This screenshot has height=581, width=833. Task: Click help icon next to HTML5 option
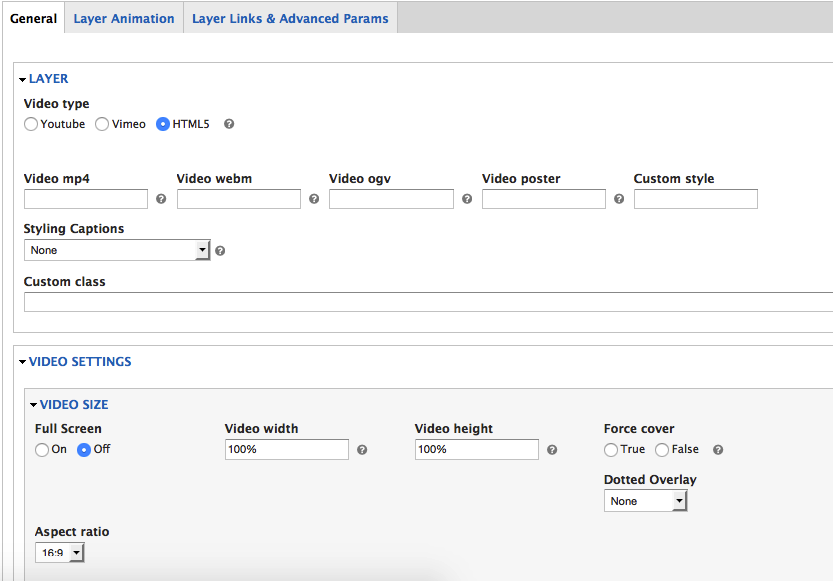[x=229, y=125]
